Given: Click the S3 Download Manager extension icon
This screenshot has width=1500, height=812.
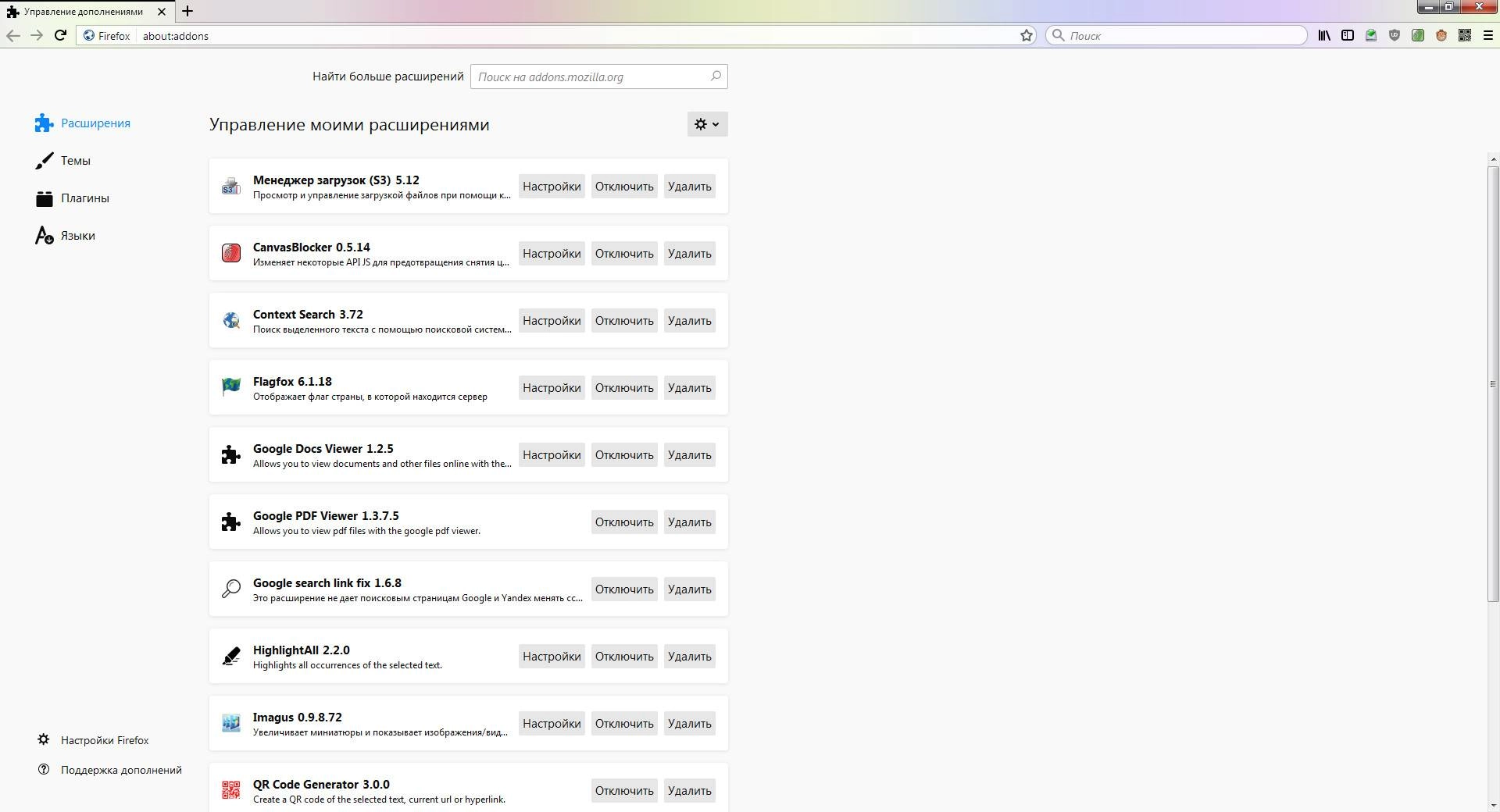Looking at the screenshot, I should coord(230,186).
